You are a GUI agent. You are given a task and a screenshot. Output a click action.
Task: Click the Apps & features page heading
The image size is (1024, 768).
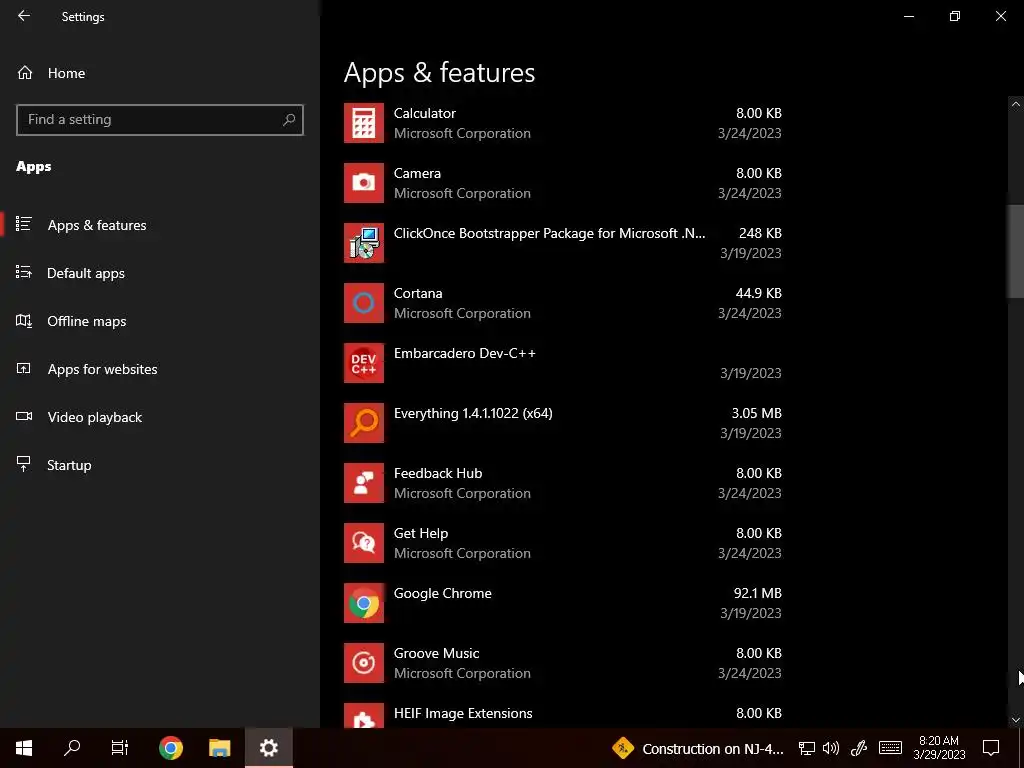(439, 72)
